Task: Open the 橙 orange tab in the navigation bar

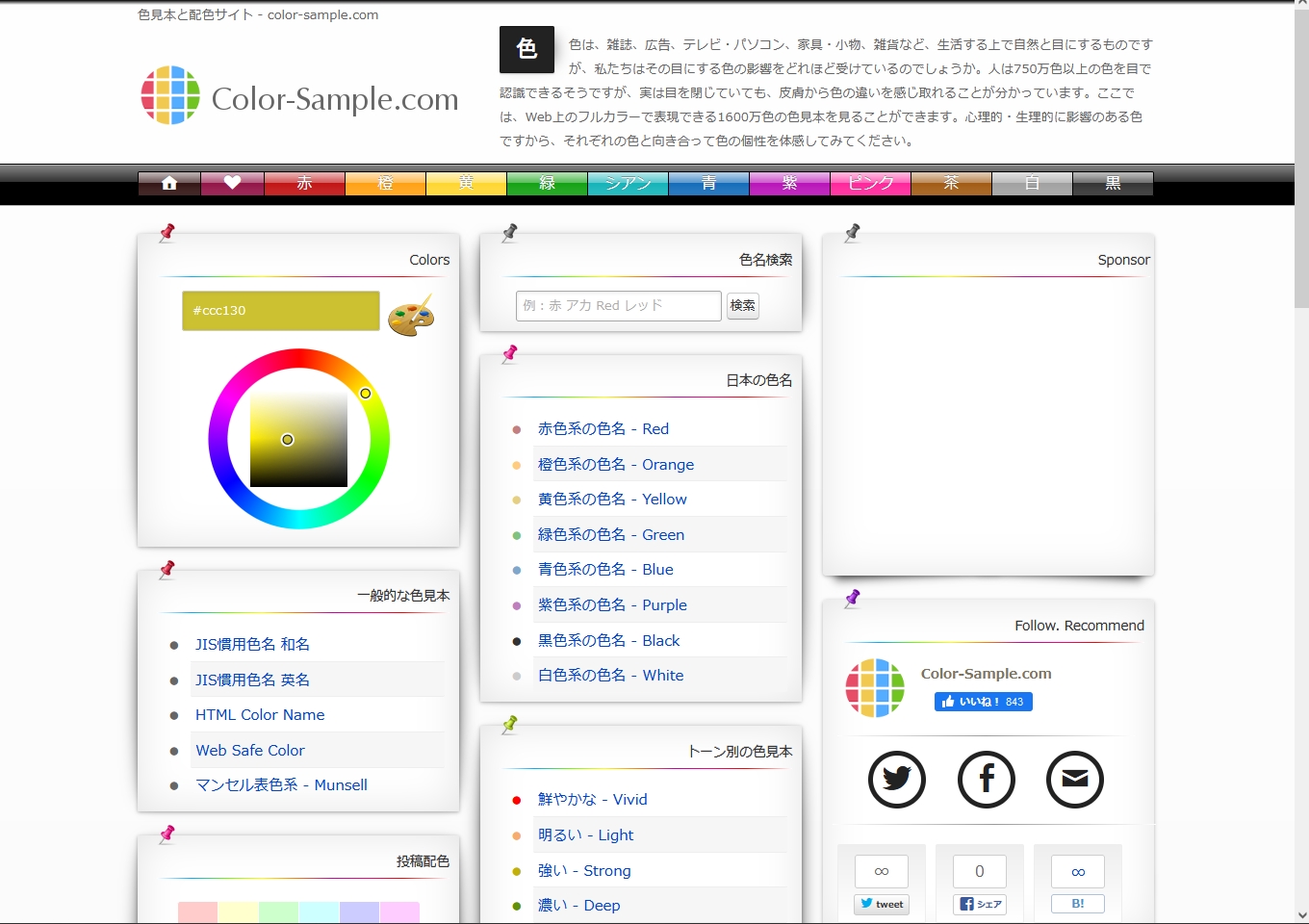Action: [385, 183]
